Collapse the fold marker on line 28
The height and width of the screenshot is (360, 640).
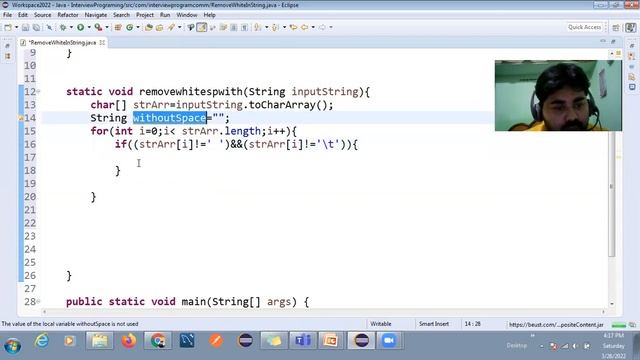click(39, 302)
